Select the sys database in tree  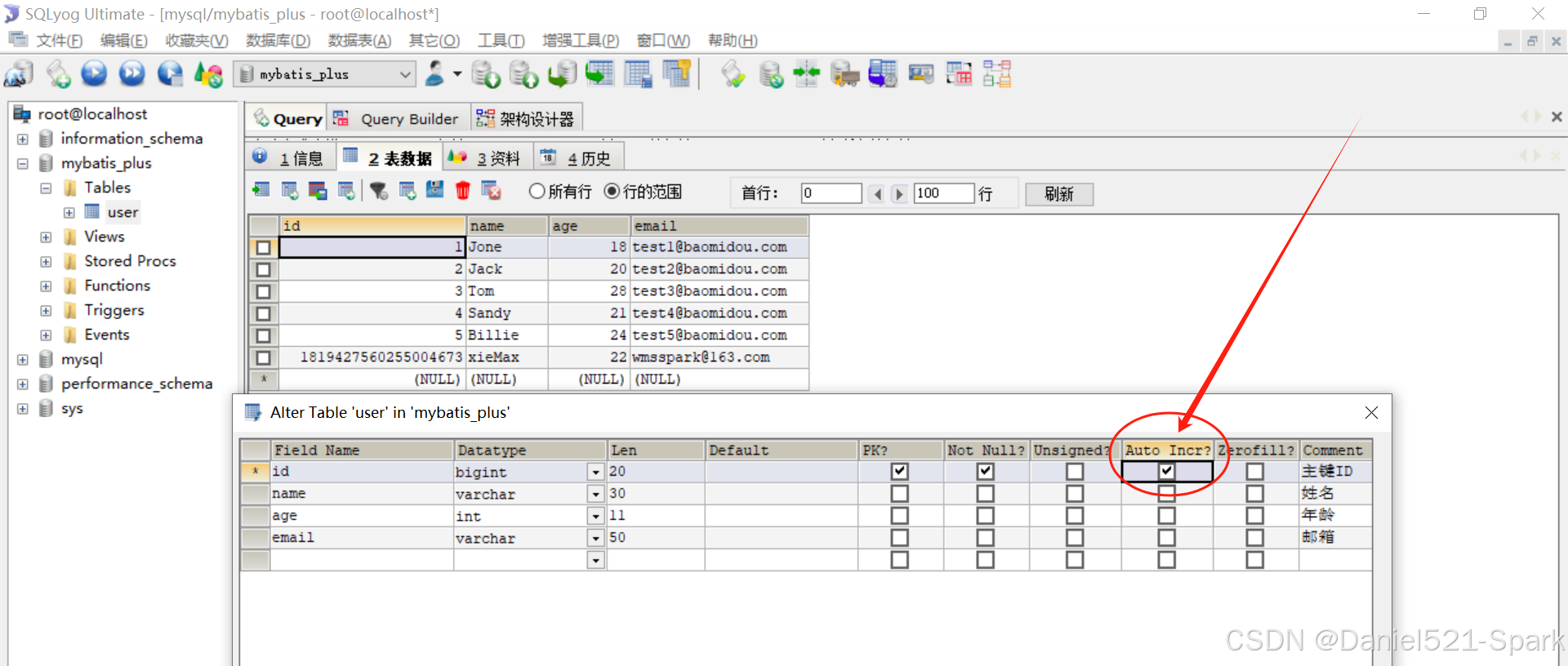pos(72,408)
